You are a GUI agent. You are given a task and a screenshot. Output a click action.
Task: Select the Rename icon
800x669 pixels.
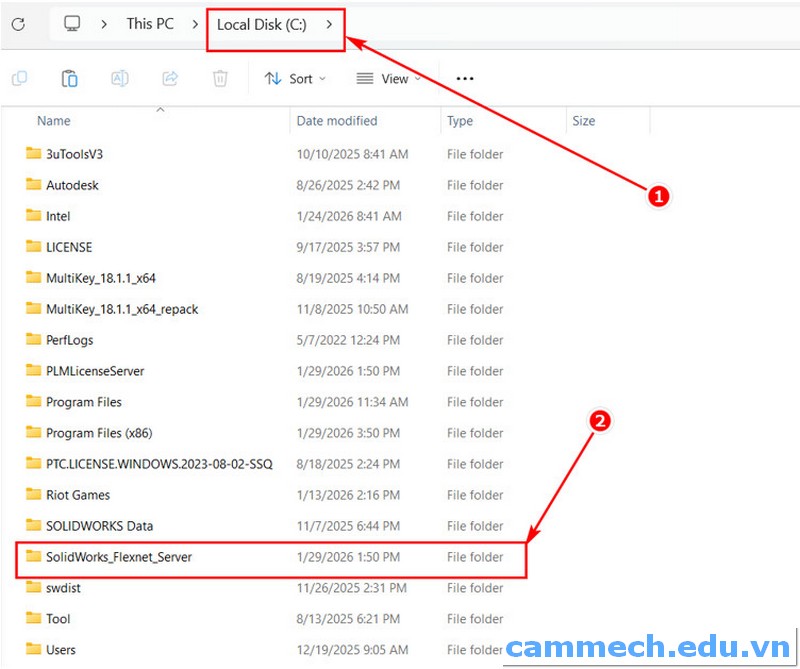point(119,78)
